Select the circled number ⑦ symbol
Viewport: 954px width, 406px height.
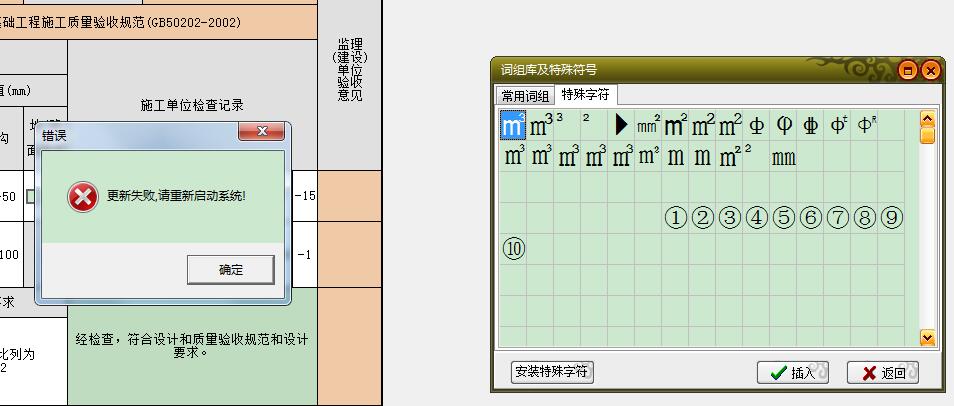coord(838,217)
